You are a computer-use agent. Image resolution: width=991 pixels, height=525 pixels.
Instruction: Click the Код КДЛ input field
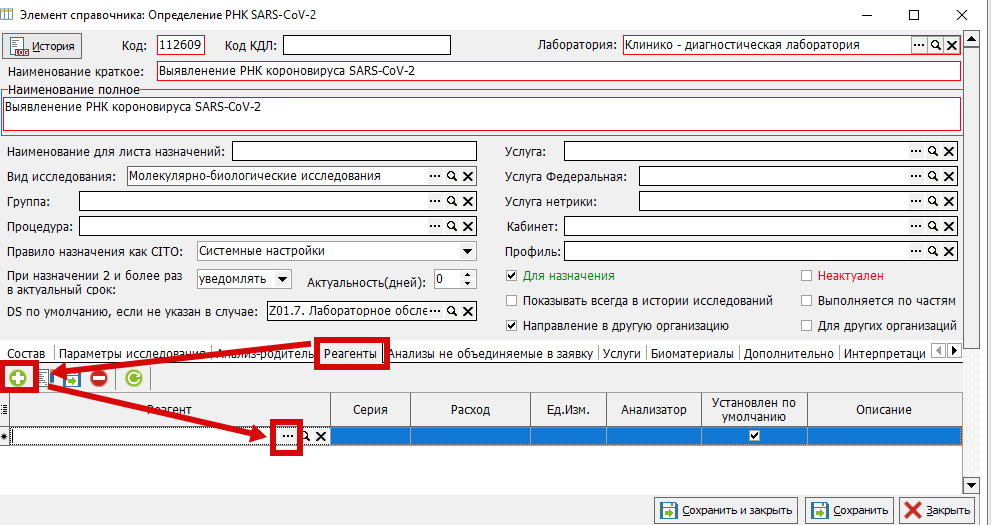368,45
